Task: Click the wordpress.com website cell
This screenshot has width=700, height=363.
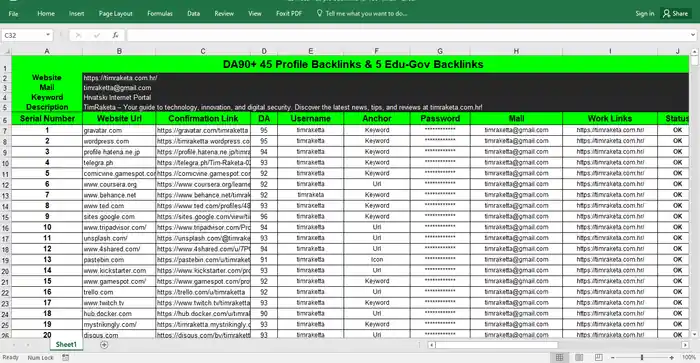Action: (119, 141)
